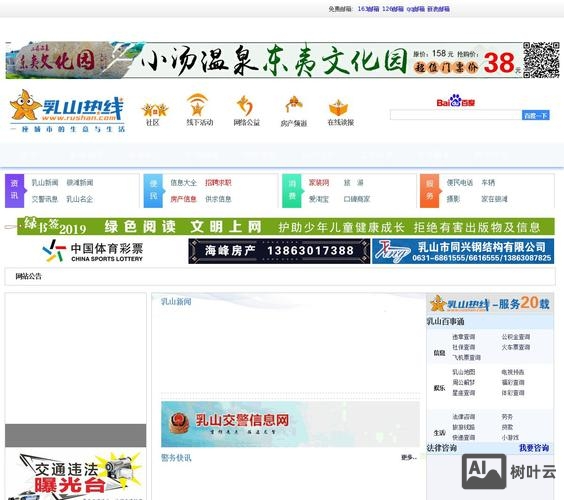Screen dimensions: 564x500
Task: Open the 163邮箱 mail link
Action: 368,9
